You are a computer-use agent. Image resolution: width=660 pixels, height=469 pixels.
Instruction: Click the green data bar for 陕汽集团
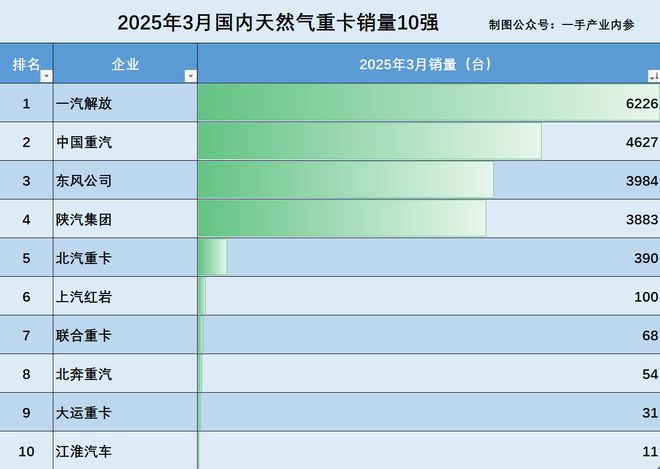[342, 219]
